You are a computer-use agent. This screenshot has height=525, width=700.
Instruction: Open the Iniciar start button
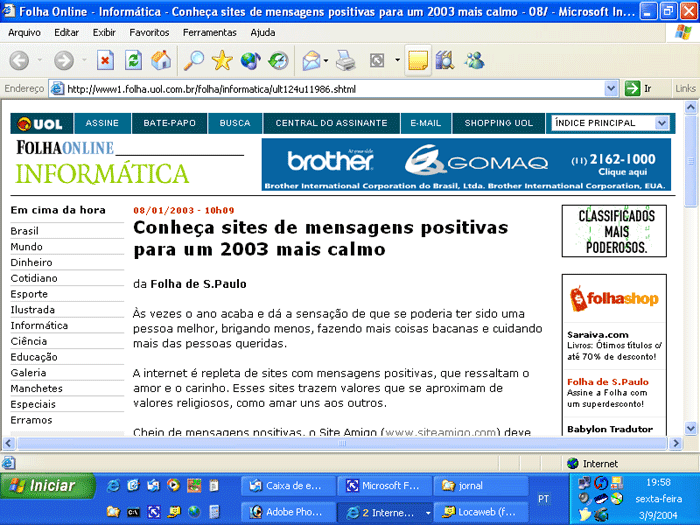(x=48, y=485)
